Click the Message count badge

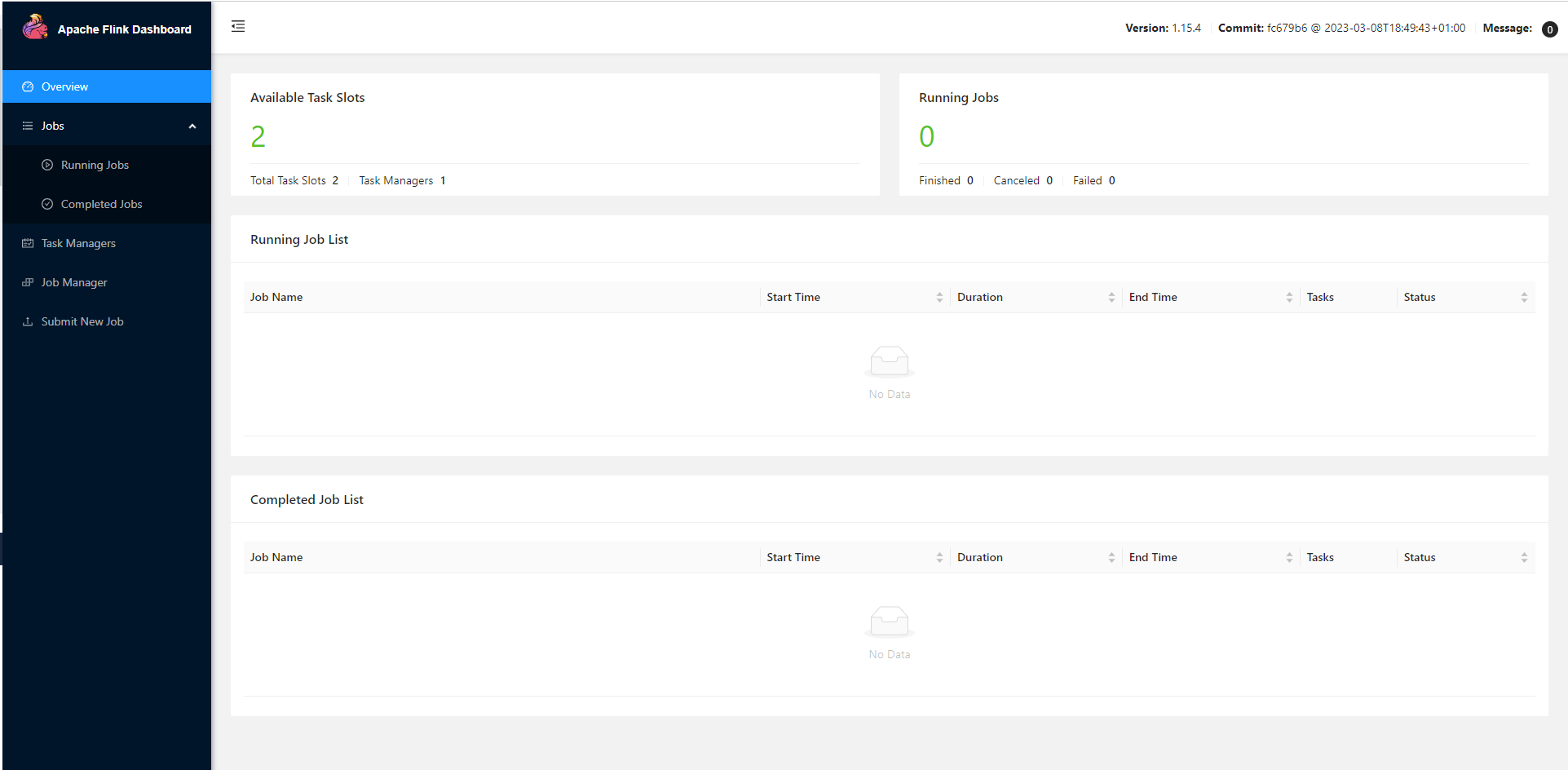click(1549, 29)
